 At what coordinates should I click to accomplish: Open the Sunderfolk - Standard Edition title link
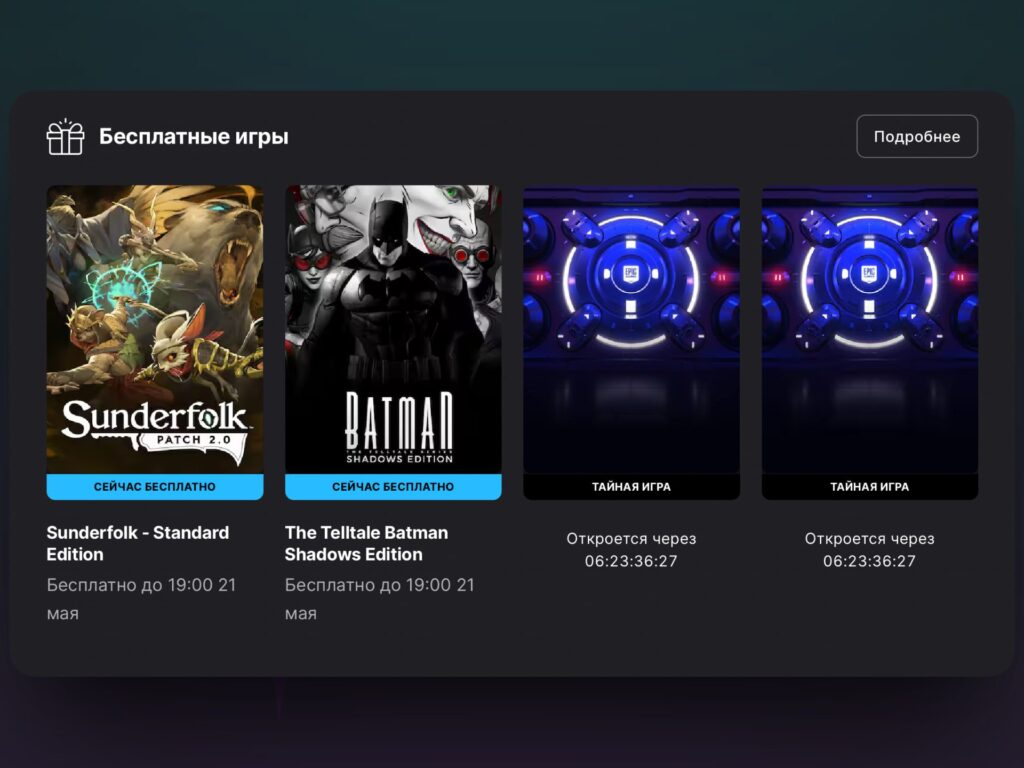click(138, 543)
